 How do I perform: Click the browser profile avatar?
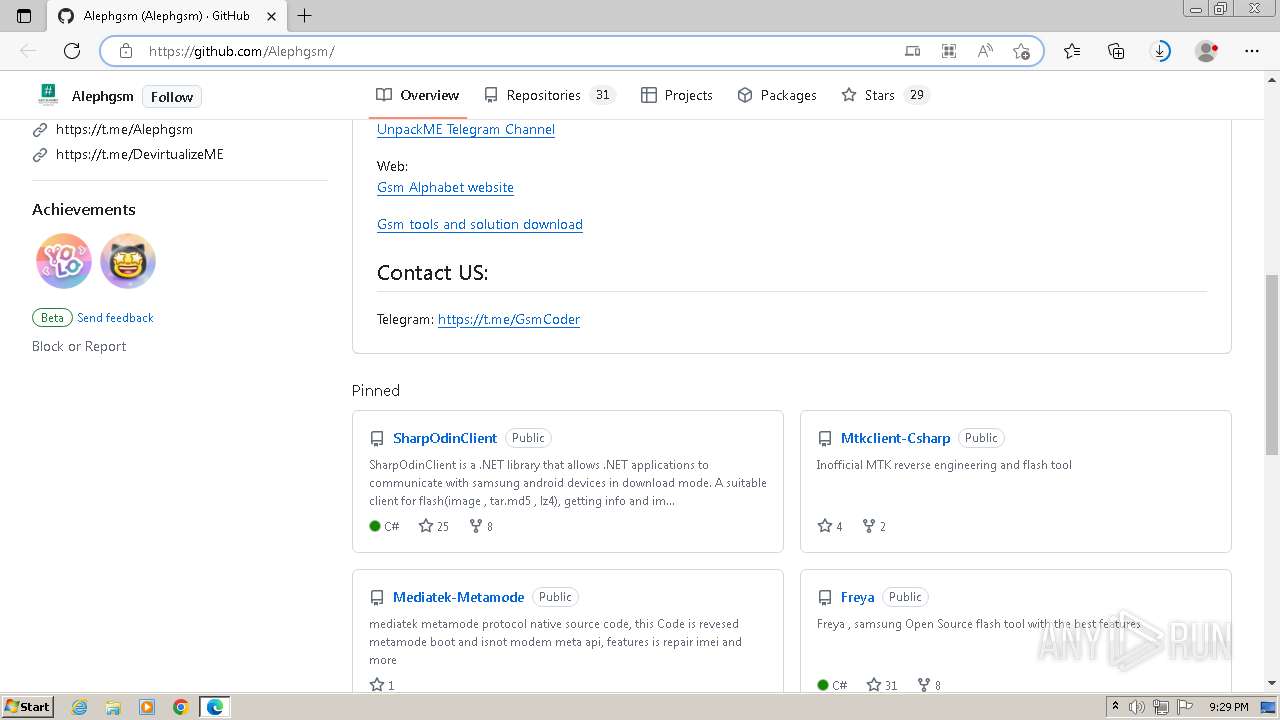(1206, 51)
